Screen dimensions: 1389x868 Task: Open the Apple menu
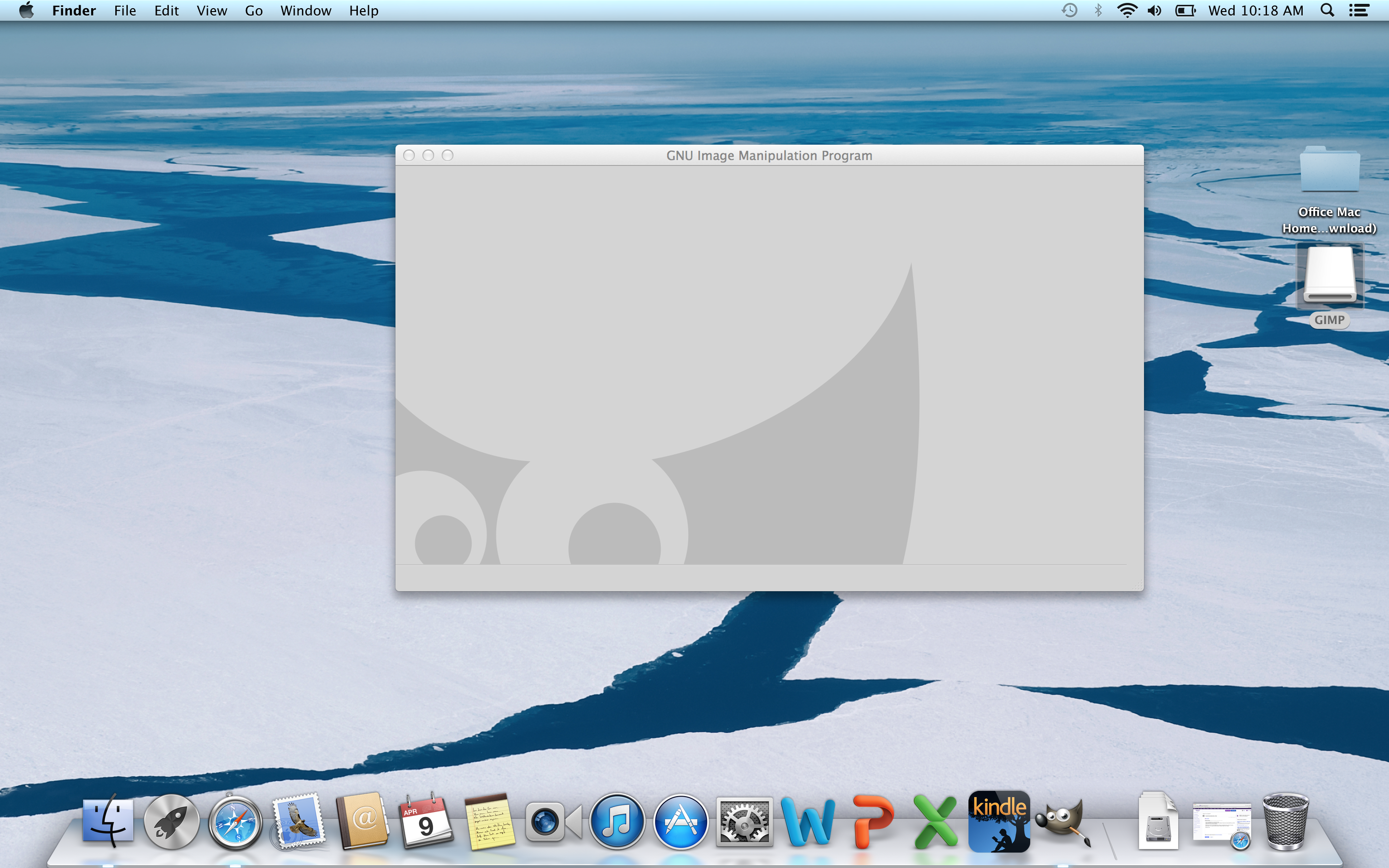point(27,10)
